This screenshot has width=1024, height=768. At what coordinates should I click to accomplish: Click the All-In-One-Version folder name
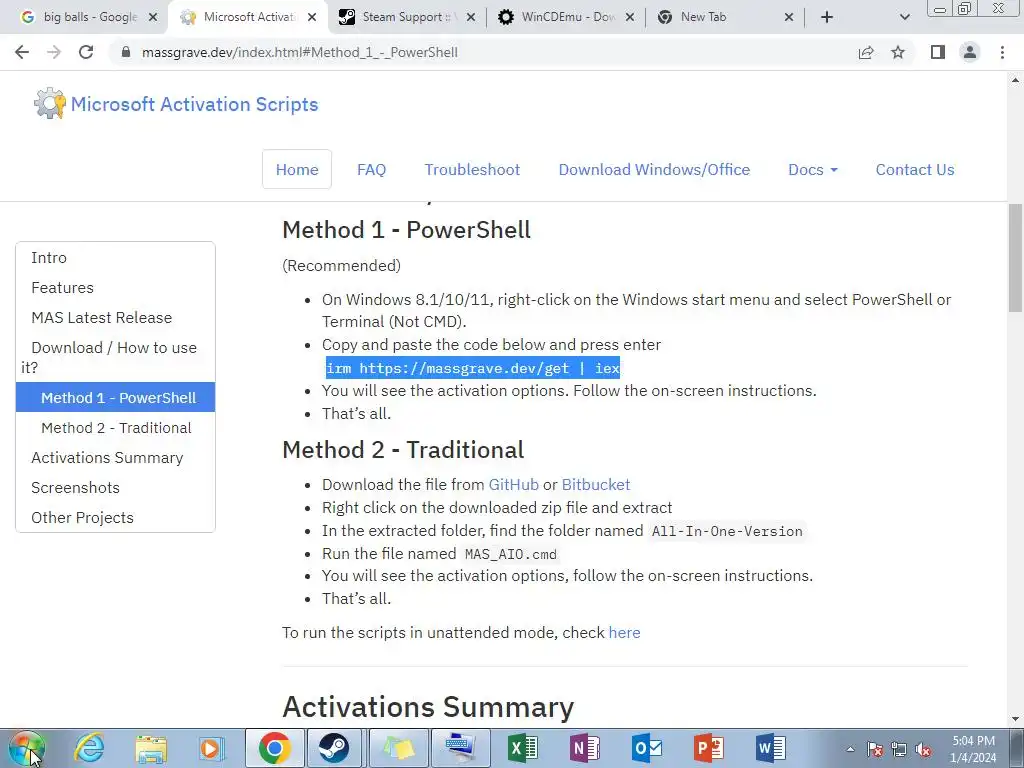click(727, 531)
